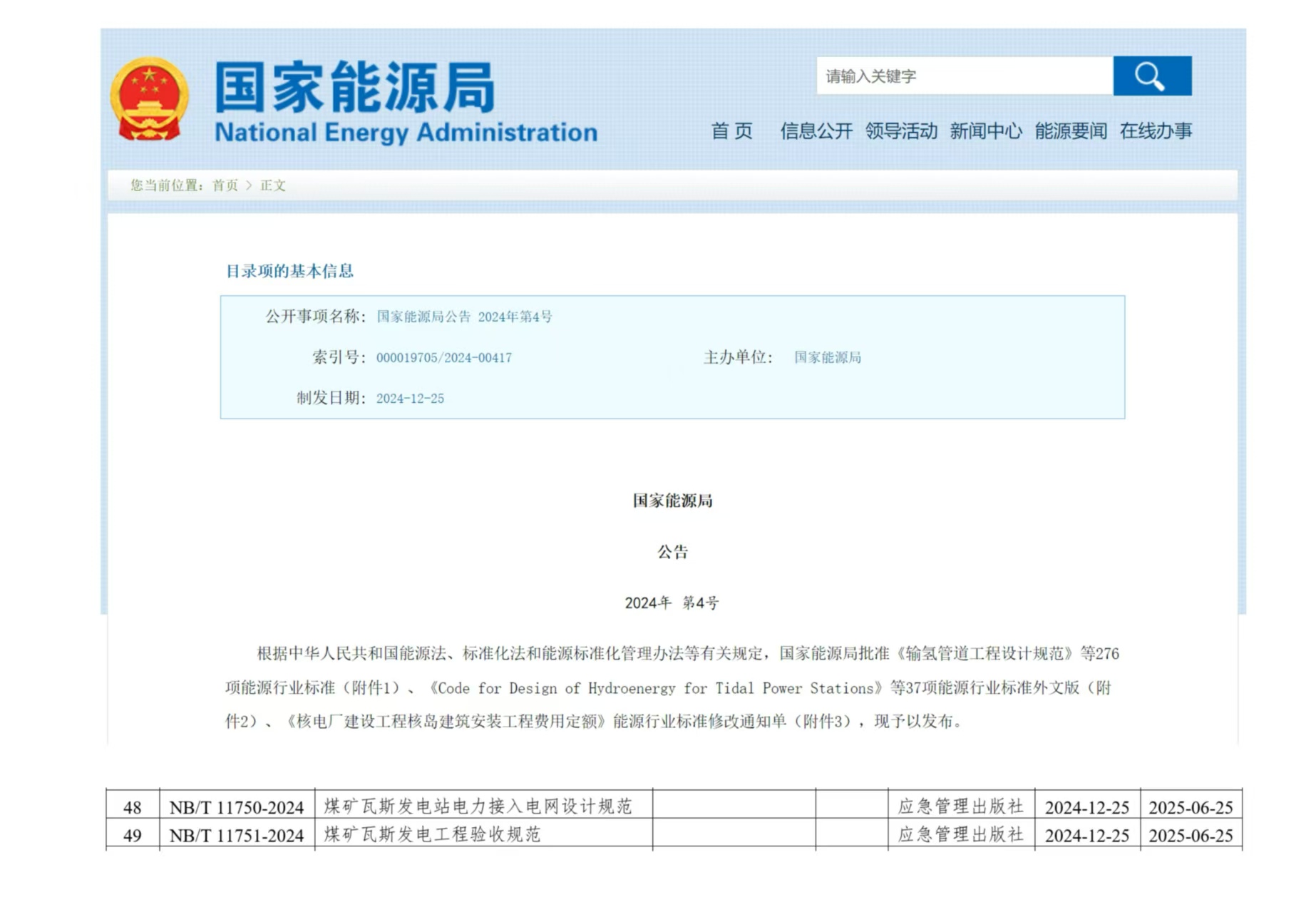The width and height of the screenshot is (1316, 912).
Task: Open the 首页 navigation menu item
Action: 731,131
